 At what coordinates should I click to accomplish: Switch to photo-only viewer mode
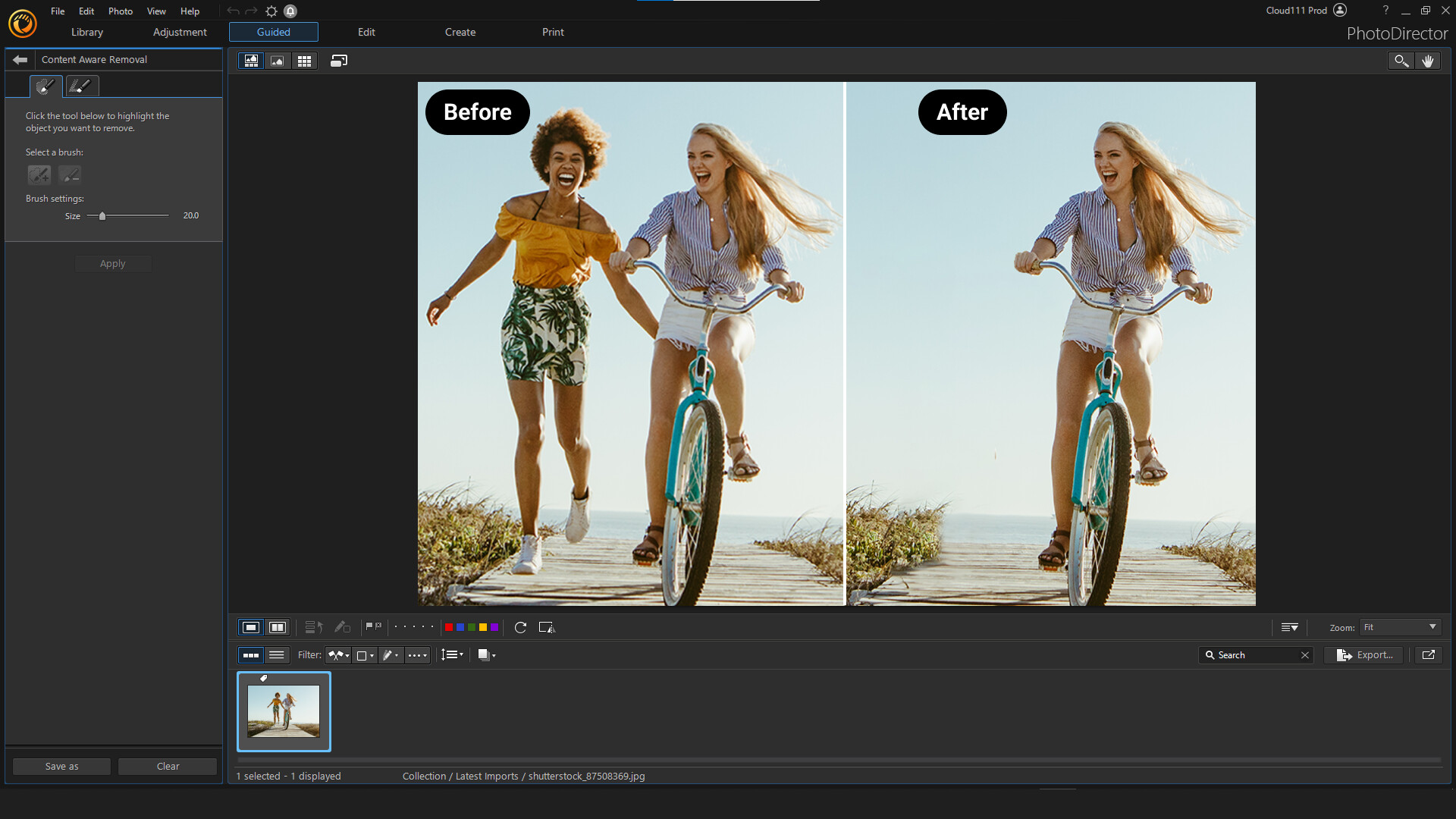pyautogui.click(x=278, y=61)
